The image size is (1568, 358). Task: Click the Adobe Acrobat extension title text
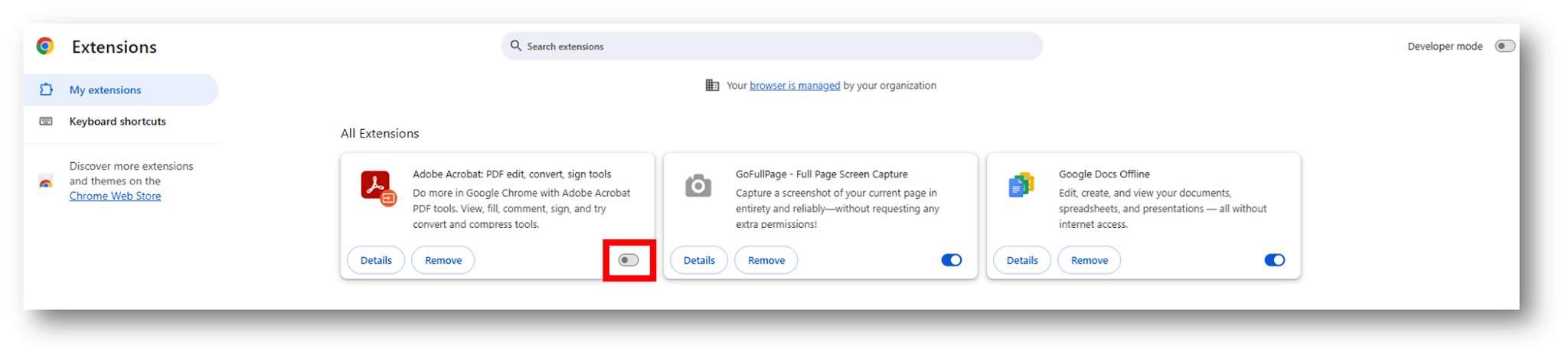coord(511,174)
